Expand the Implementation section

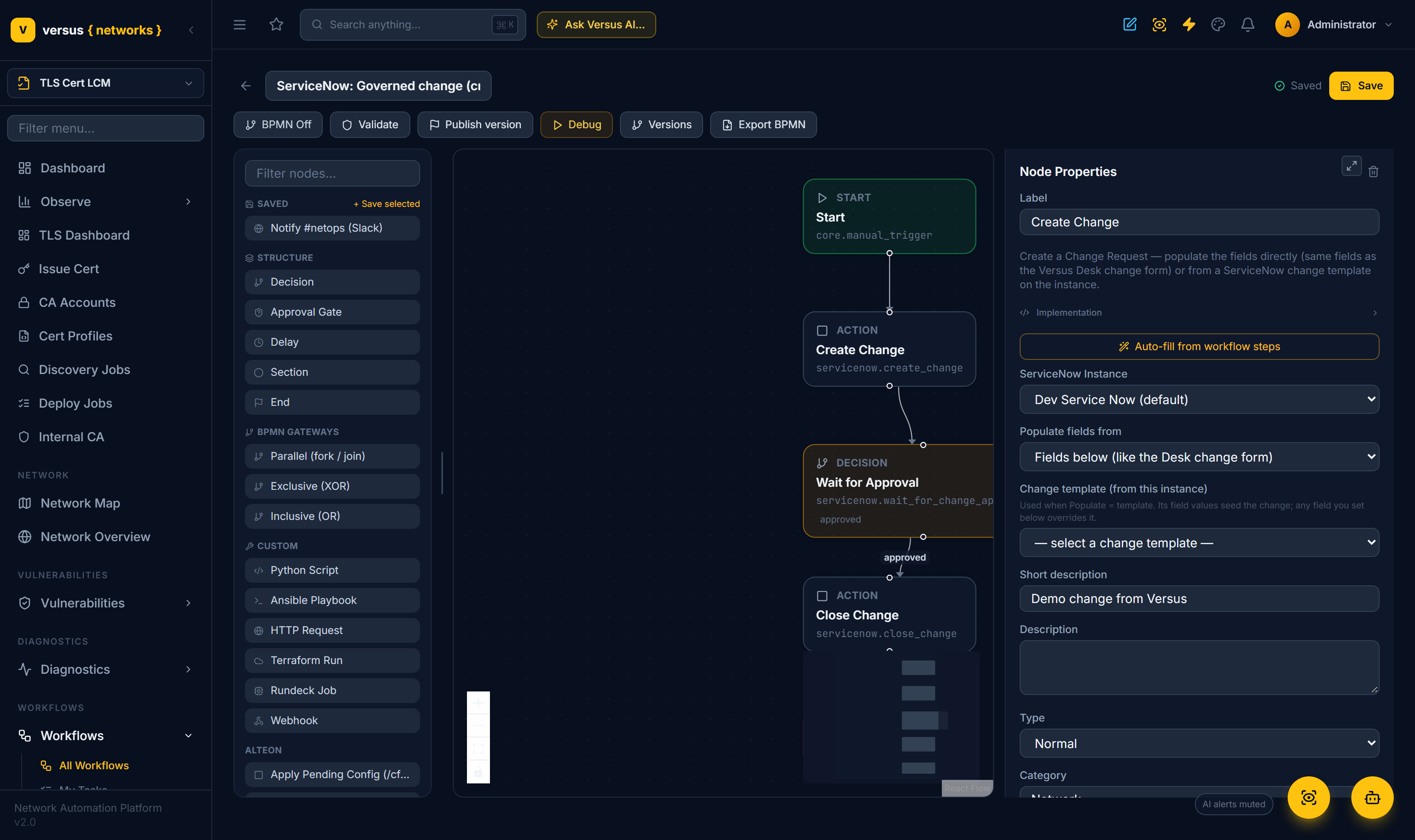pyautogui.click(x=1199, y=313)
